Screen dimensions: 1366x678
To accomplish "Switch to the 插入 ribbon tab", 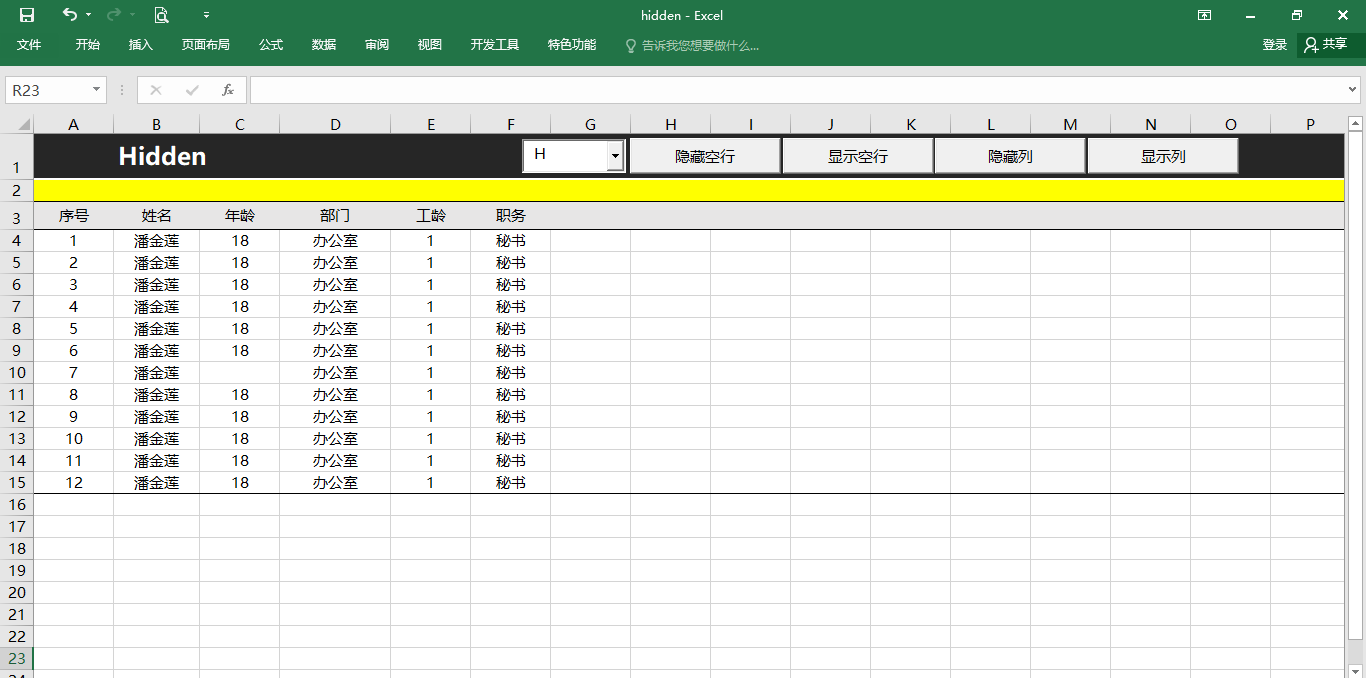I will 141,45.
